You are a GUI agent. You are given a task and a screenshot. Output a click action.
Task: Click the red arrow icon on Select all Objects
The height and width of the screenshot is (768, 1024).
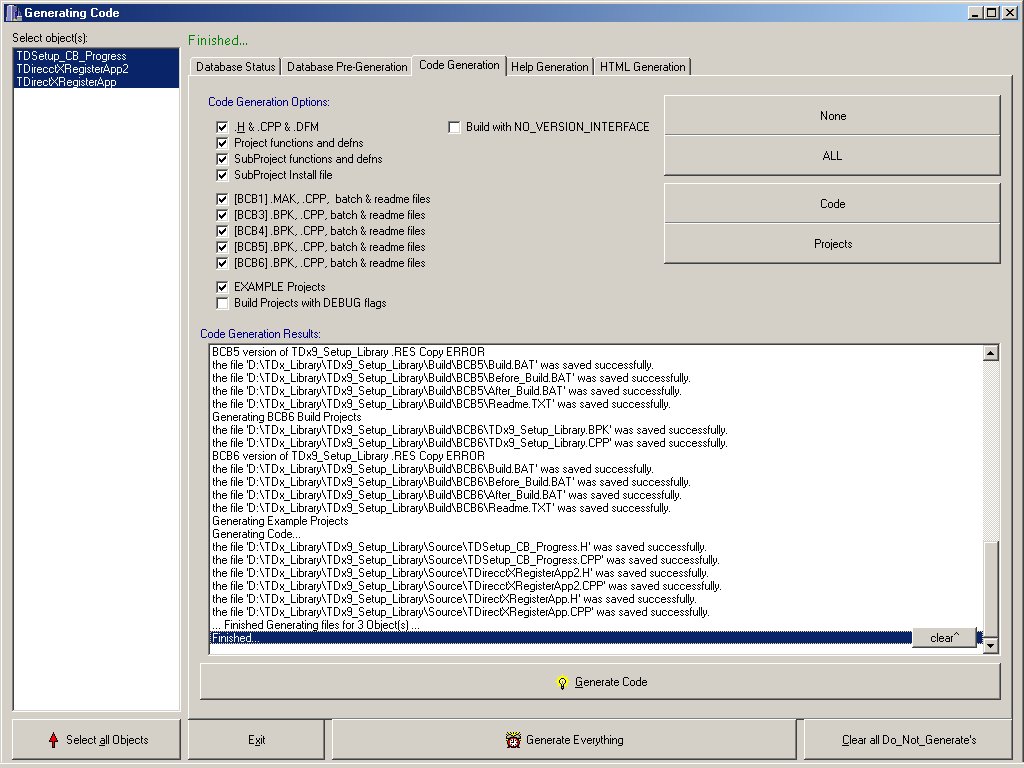pos(53,740)
